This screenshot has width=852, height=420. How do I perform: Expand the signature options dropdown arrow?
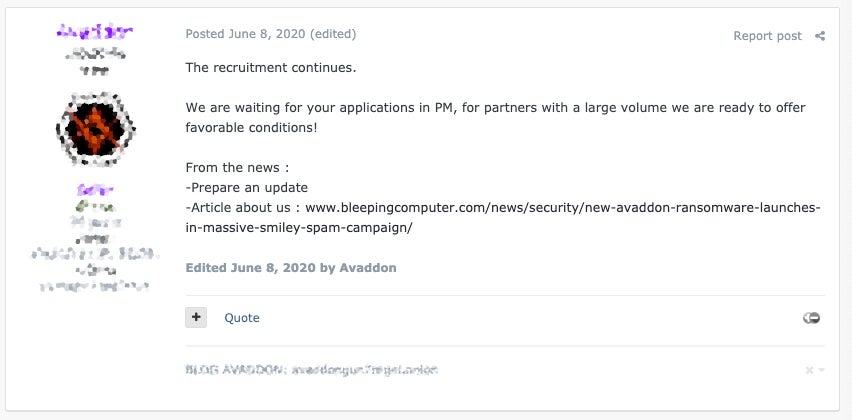822,370
